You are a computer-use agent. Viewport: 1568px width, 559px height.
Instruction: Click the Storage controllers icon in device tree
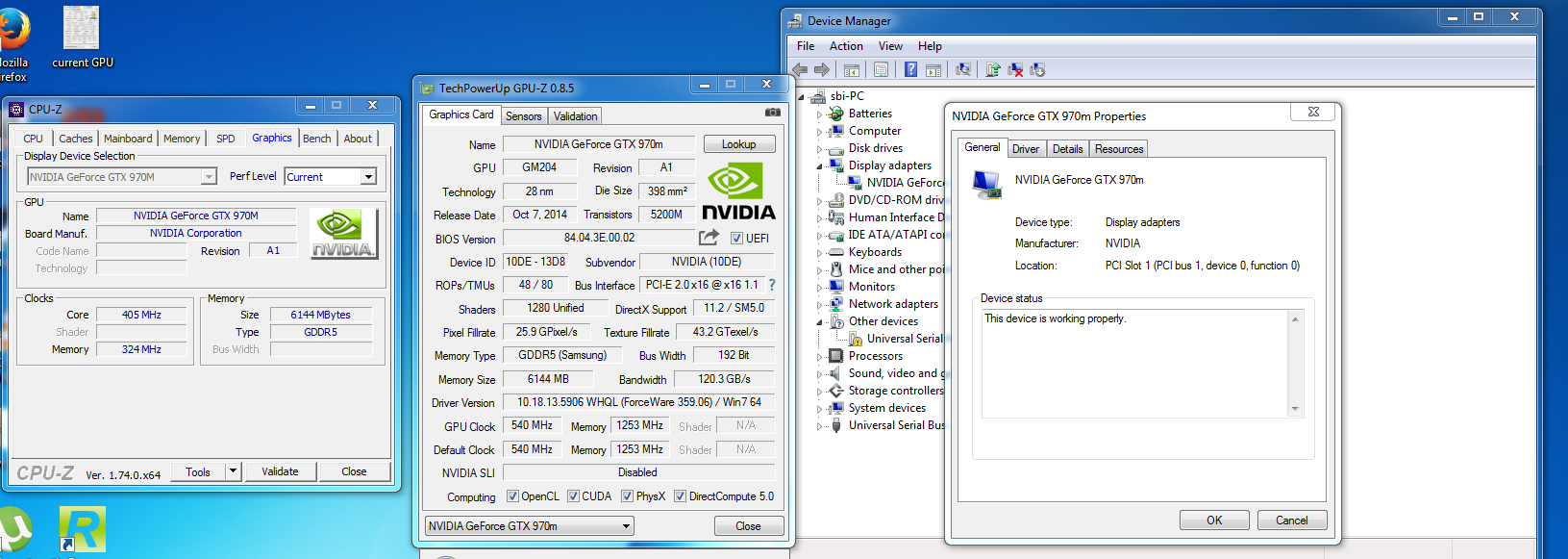tap(836, 391)
